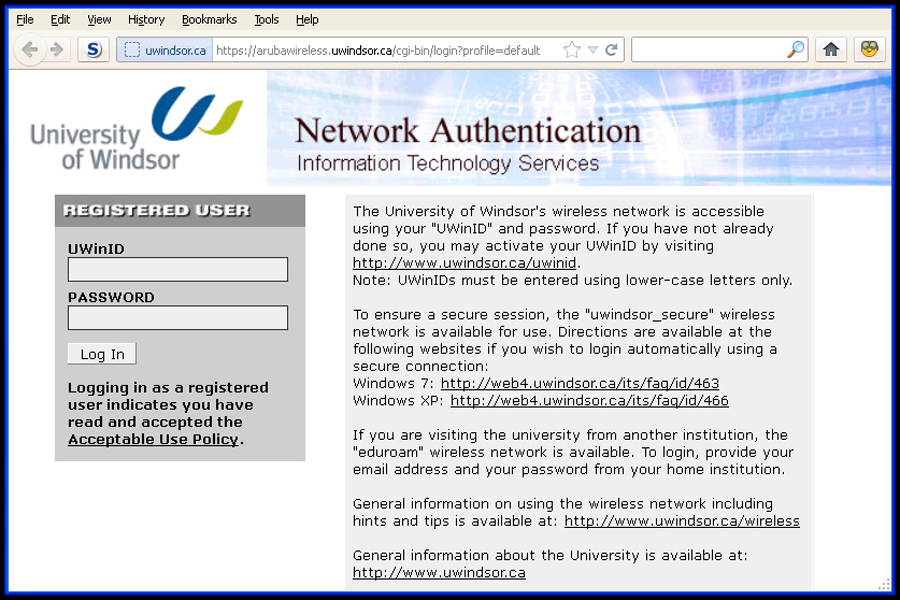
Task: Open the Windows 7 FAQ id 463 link
Action: point(579,384)
